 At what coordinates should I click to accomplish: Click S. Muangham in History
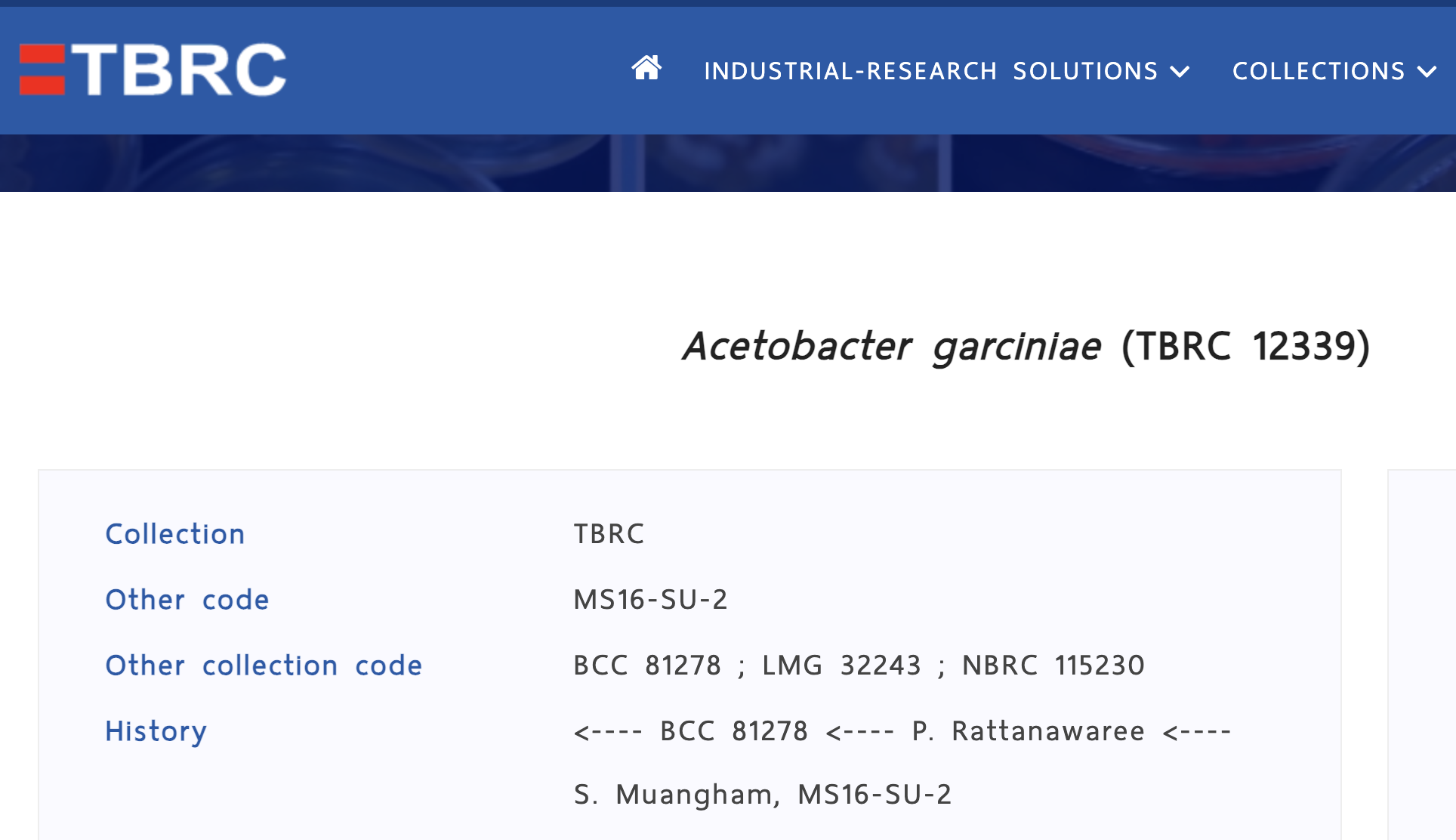tap(673, 795)
